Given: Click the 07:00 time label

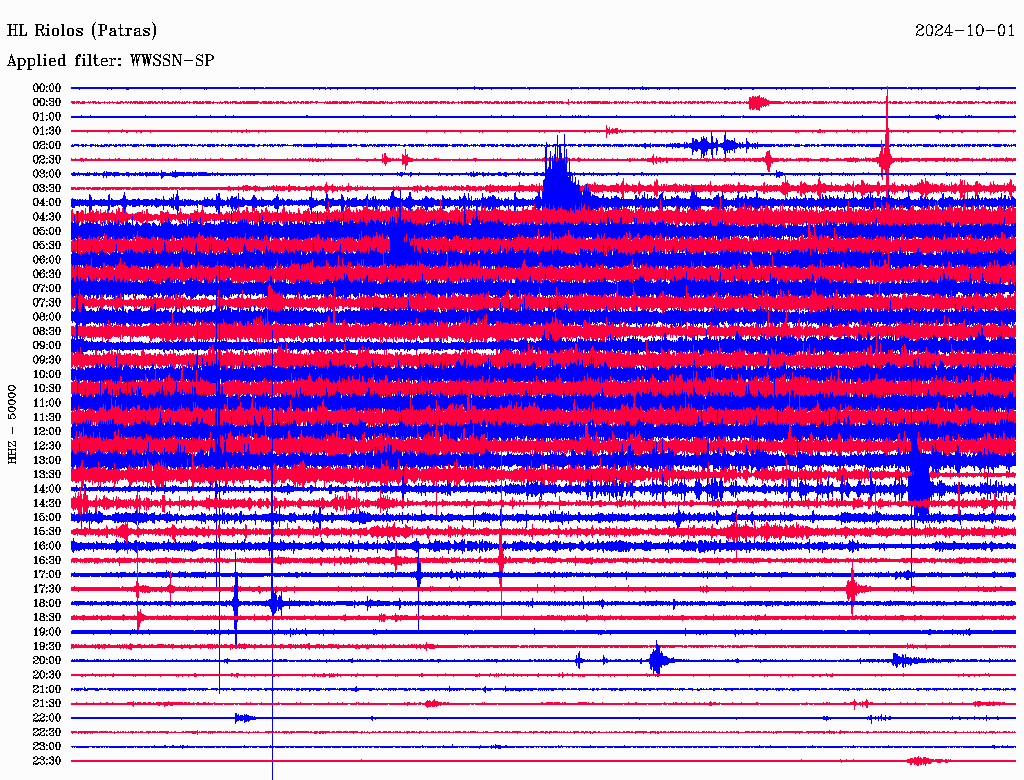Looking at the screenshot, I should (x=47, y=289).
